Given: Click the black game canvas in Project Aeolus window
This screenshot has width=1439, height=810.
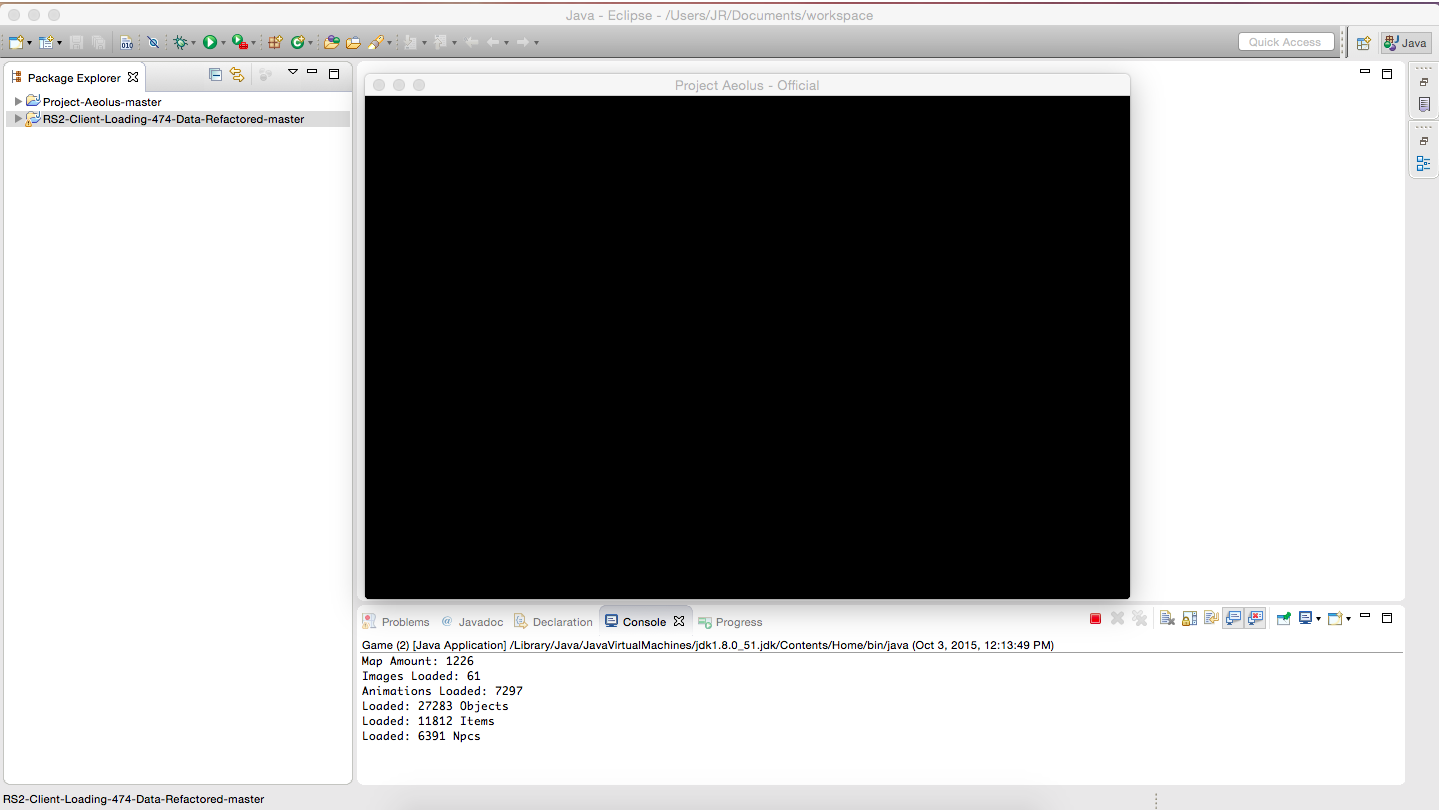Looking at the screenshot, I should pos(747,347).
